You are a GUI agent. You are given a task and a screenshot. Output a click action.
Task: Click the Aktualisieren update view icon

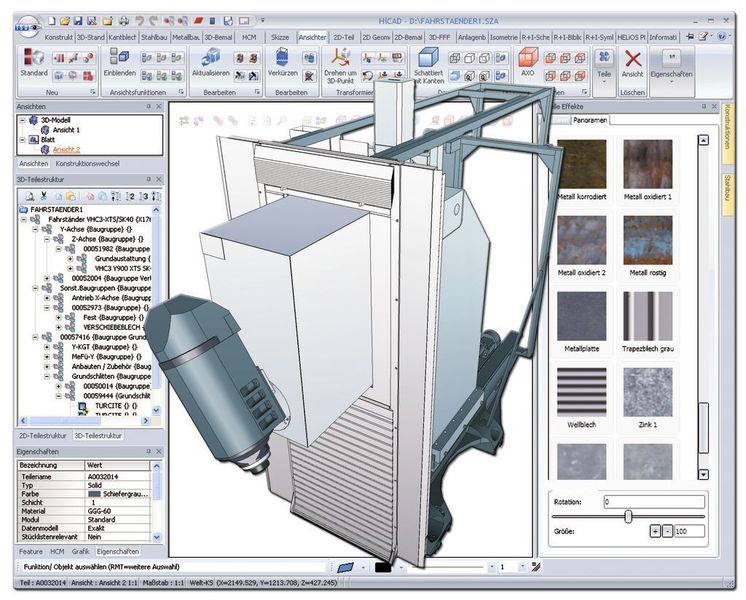coord(211,58)
